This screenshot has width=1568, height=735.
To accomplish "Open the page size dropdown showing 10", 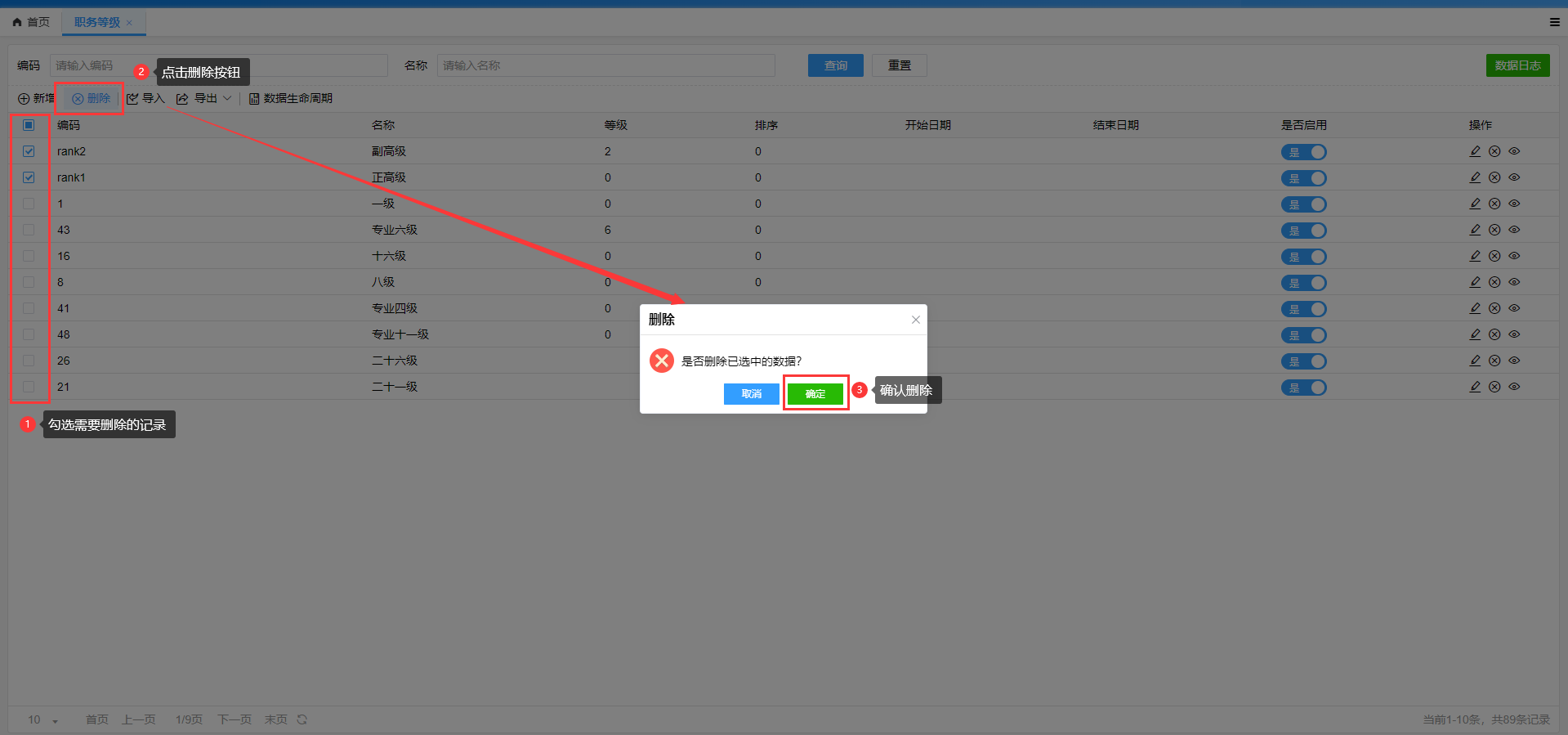I will pos(43,719).
